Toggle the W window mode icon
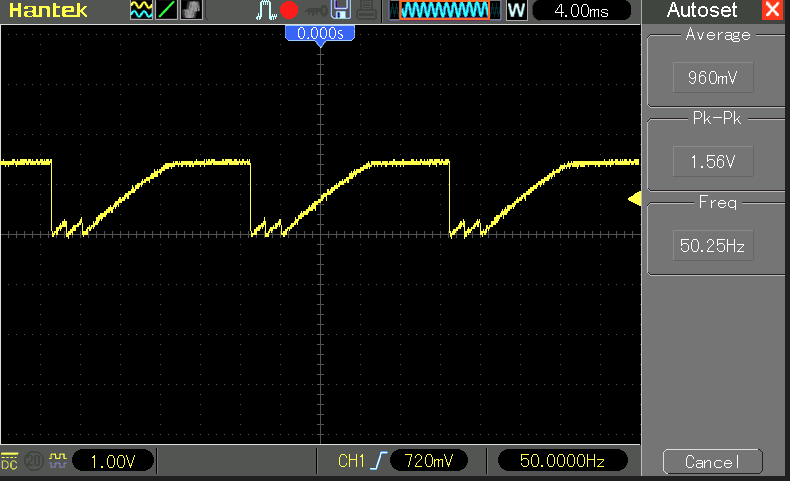The image size is (790, 481). pyautogui.click(x=517, y=11)
